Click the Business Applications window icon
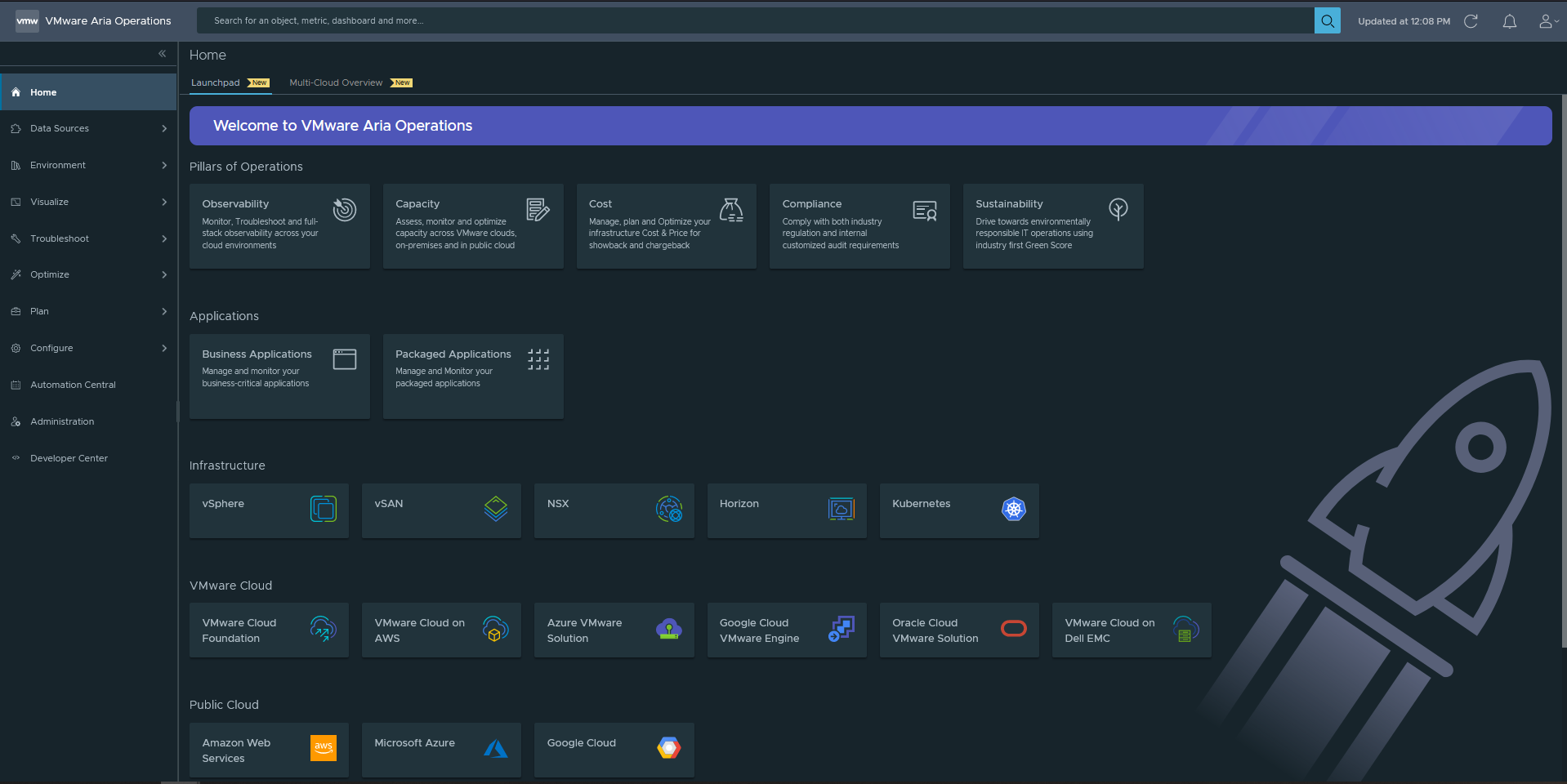The width and height of the screenshot is (1567, 784). click(x=345, y=359)
